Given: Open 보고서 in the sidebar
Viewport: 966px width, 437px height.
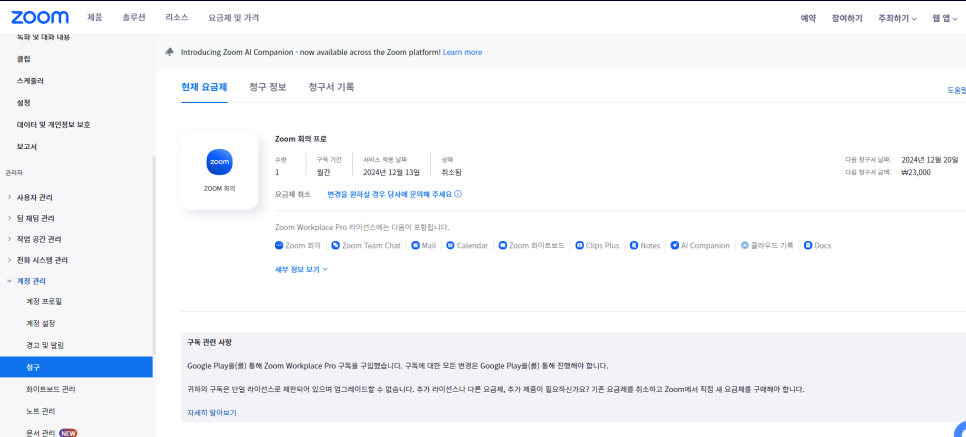Looking at the screenshot, I should pyautogui.click(x=27, y=147).
